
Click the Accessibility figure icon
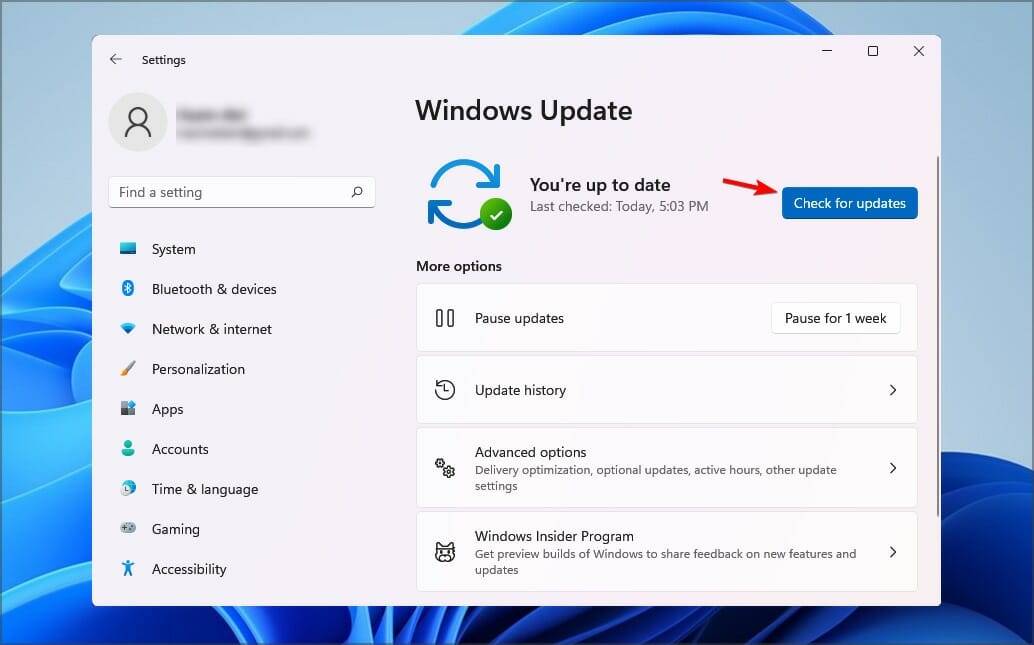pos(128,569)
